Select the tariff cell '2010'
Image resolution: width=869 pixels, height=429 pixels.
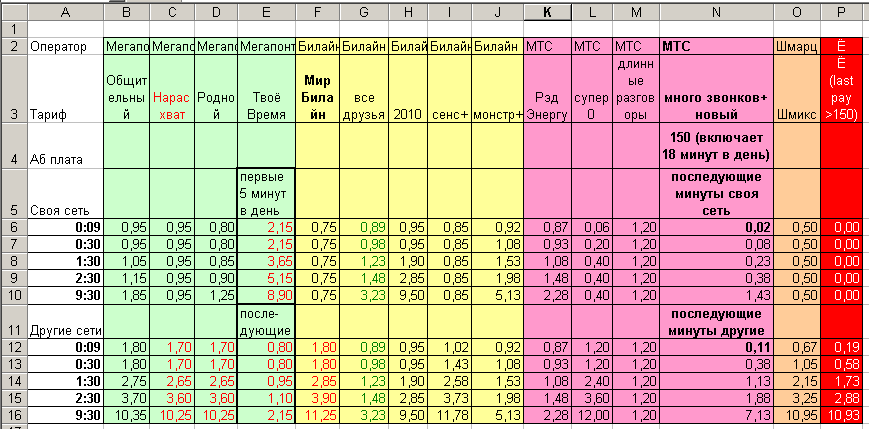pos(407,89)
